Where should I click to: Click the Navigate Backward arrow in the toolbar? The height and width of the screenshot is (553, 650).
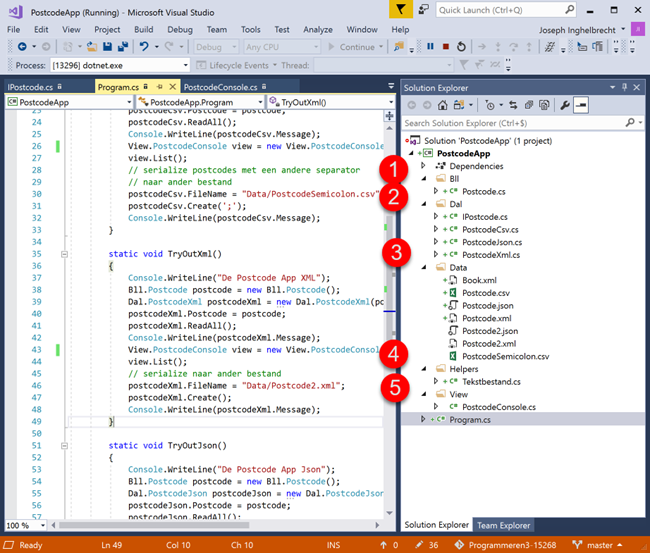point(22,47)
